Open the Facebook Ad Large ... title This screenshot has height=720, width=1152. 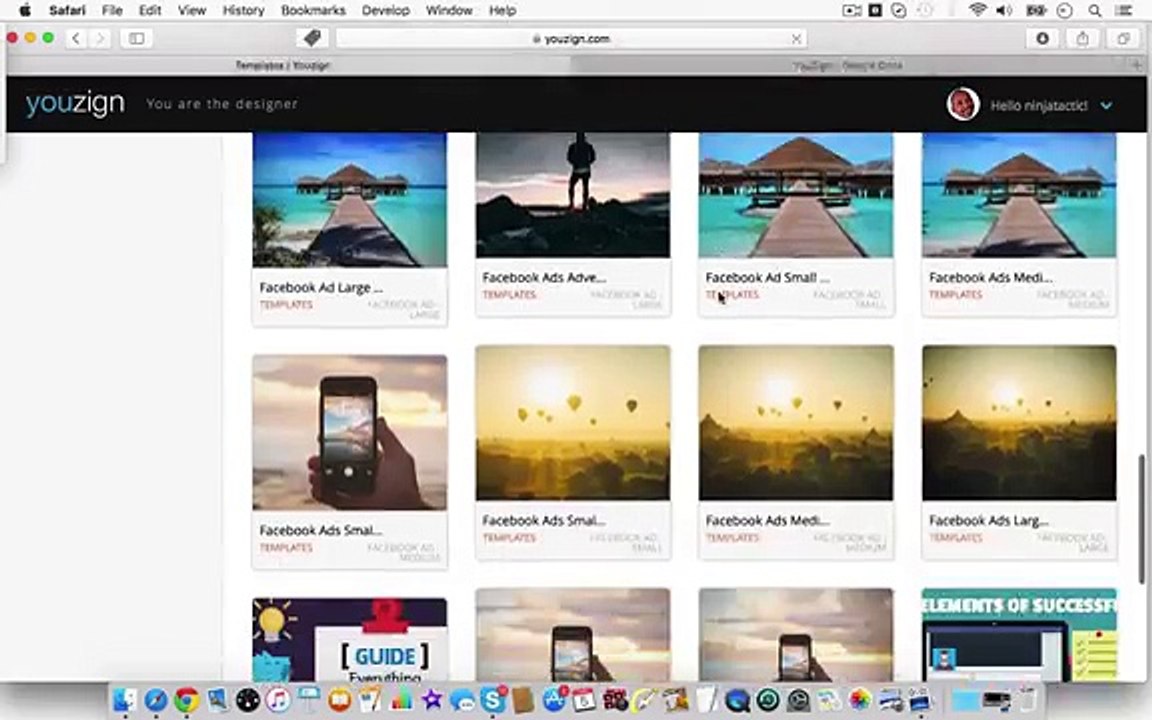pos(321,287)
